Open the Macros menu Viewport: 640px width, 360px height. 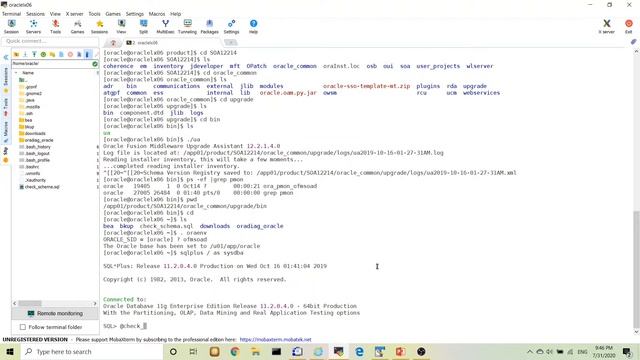click(x=157, y=14)
